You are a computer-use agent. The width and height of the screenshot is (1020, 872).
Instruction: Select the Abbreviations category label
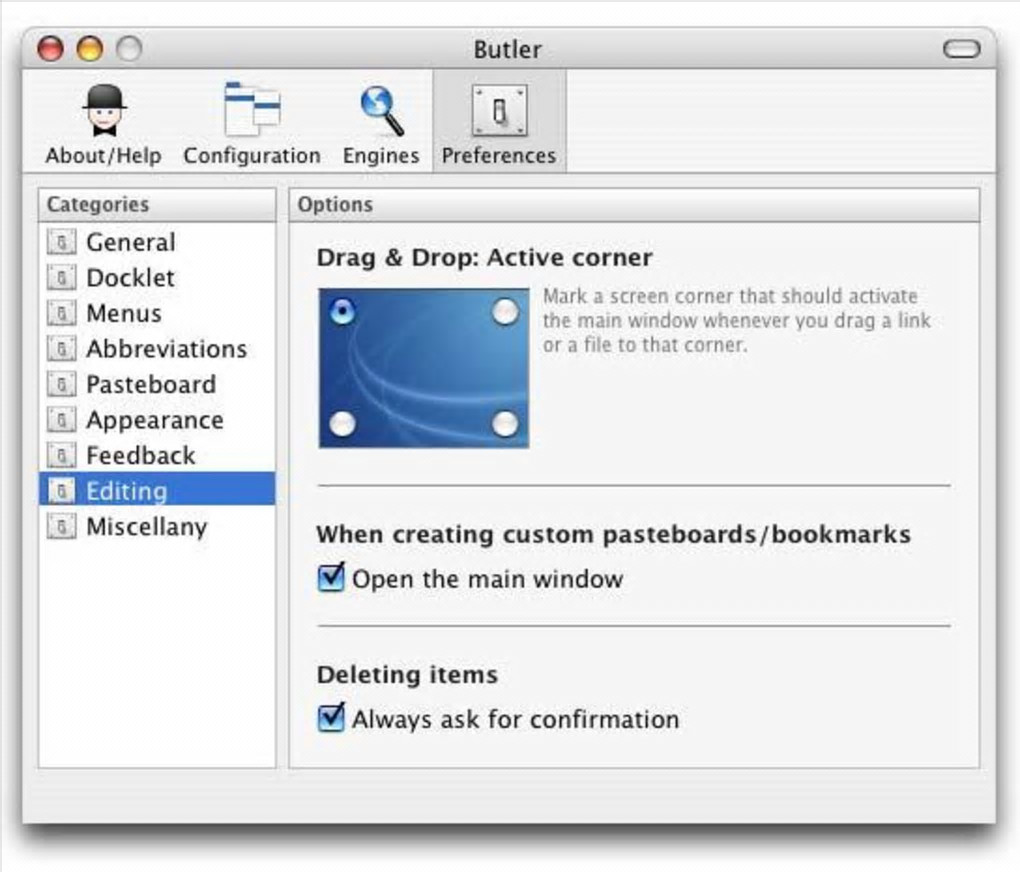tap(167, 349)
